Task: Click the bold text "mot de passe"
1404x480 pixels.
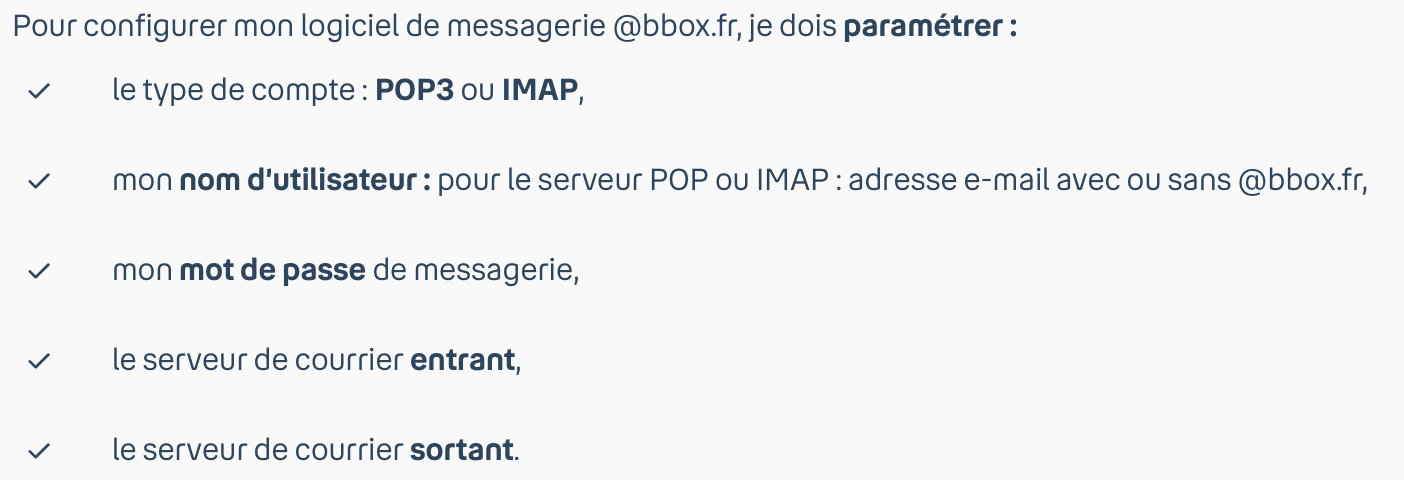Action: [272, 270]
